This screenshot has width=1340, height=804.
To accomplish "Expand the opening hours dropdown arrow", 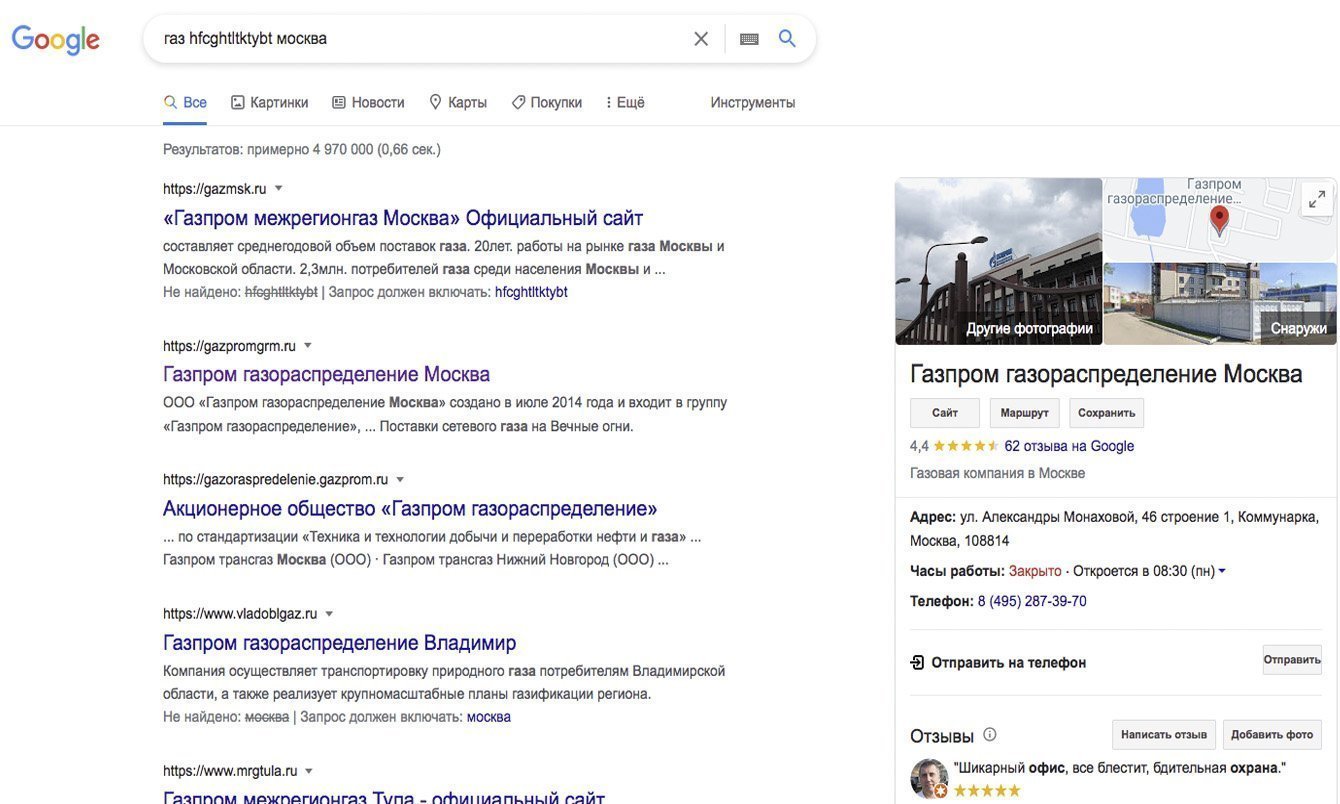I will 1222,571.
